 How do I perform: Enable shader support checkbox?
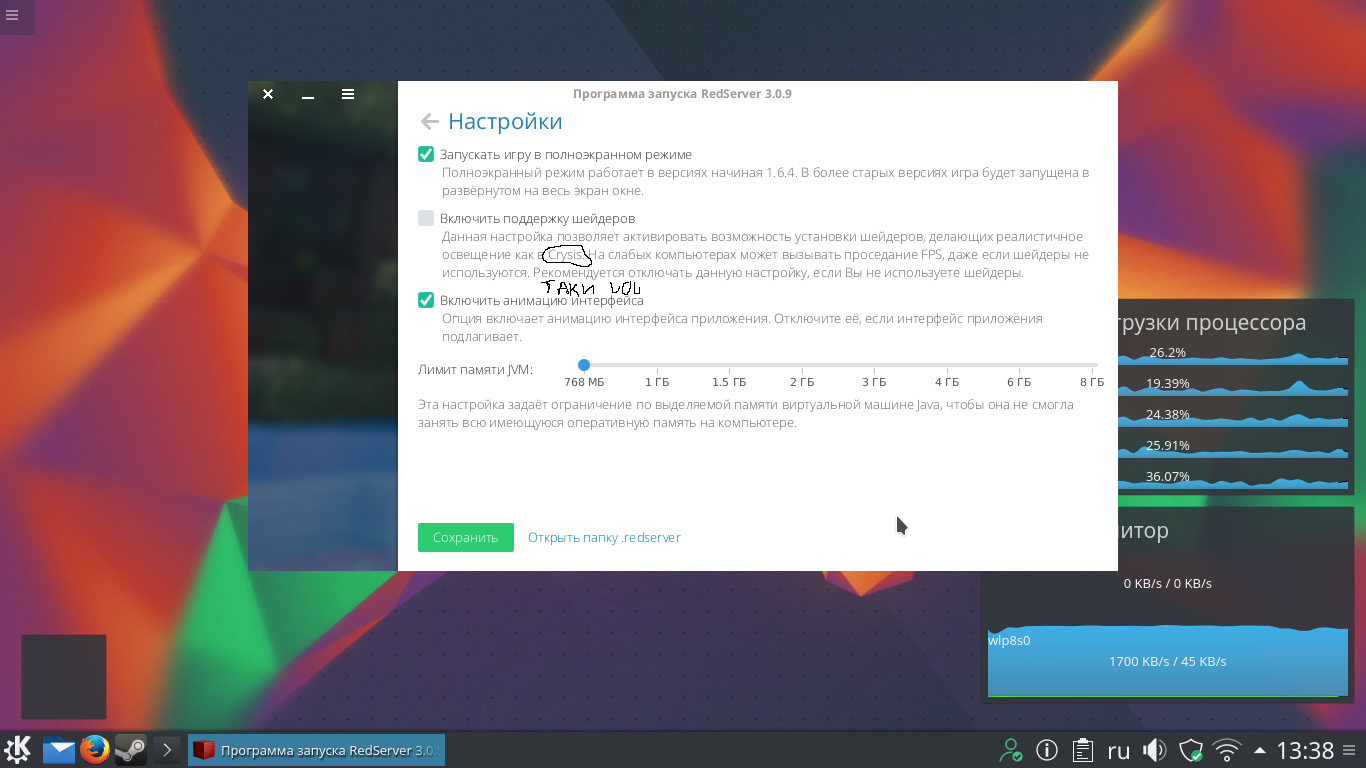click(x=426, y=218)
